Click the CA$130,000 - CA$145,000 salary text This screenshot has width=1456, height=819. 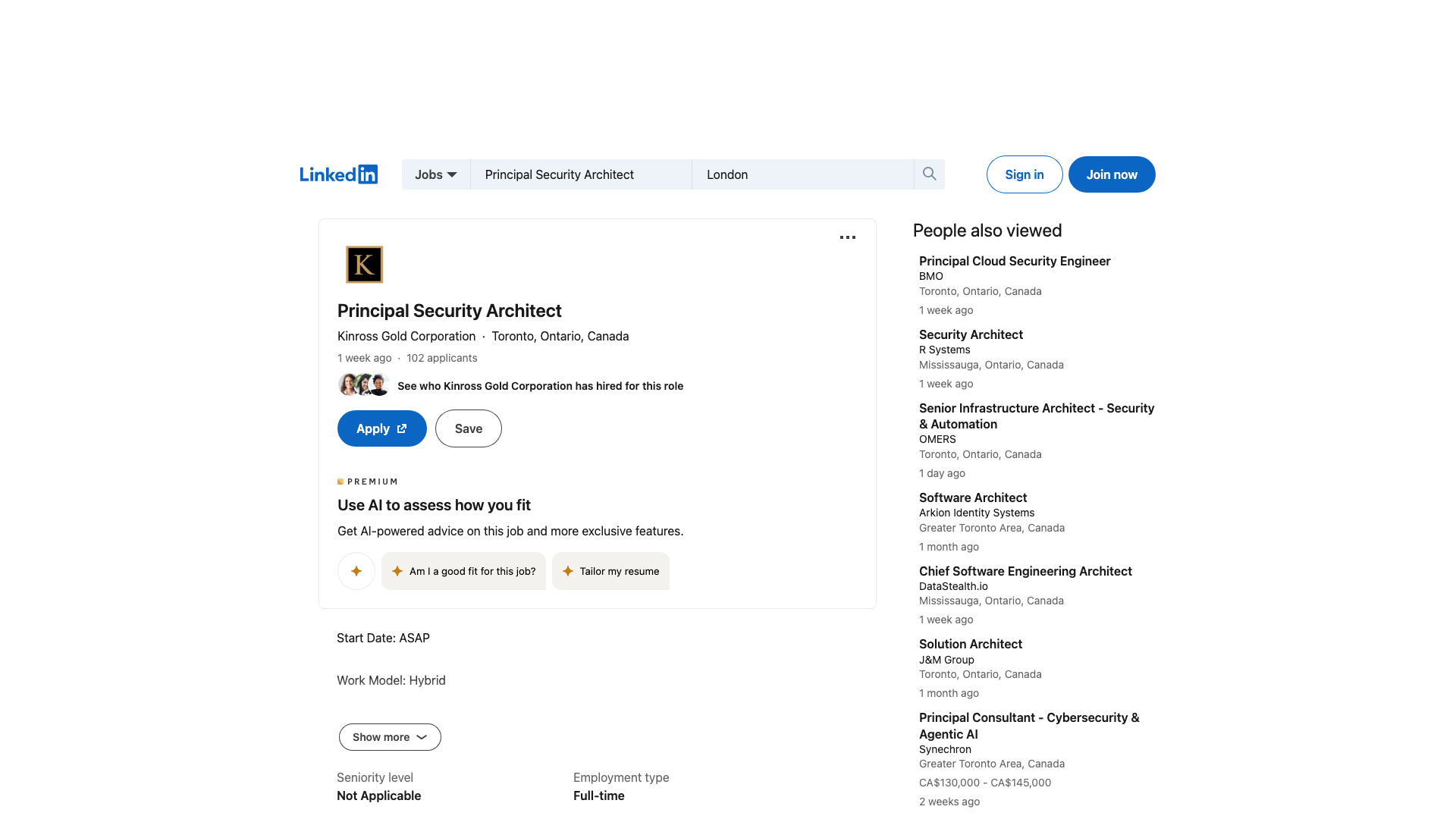pyautogui.click(x=985, y=783)
